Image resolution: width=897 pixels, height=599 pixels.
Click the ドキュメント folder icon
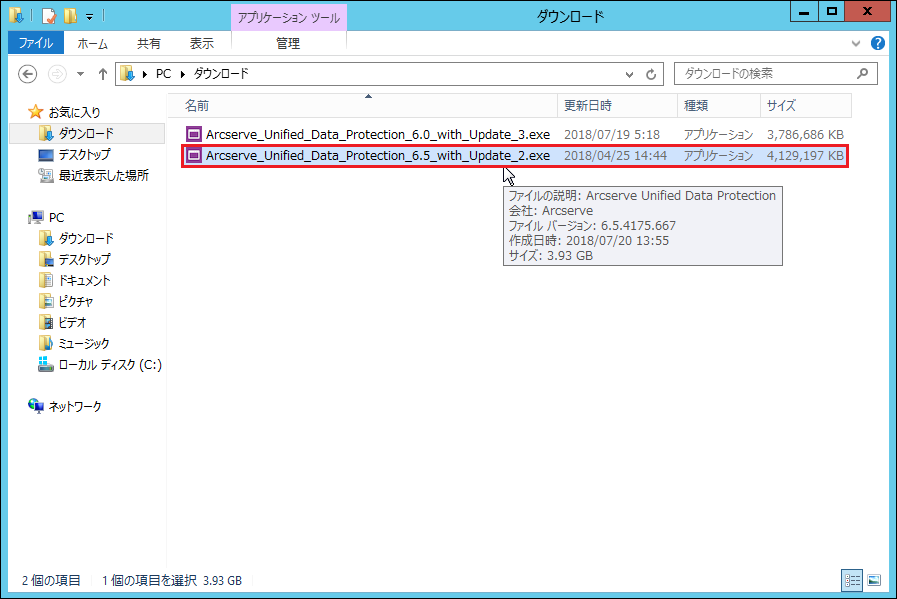tap(46, 280)
